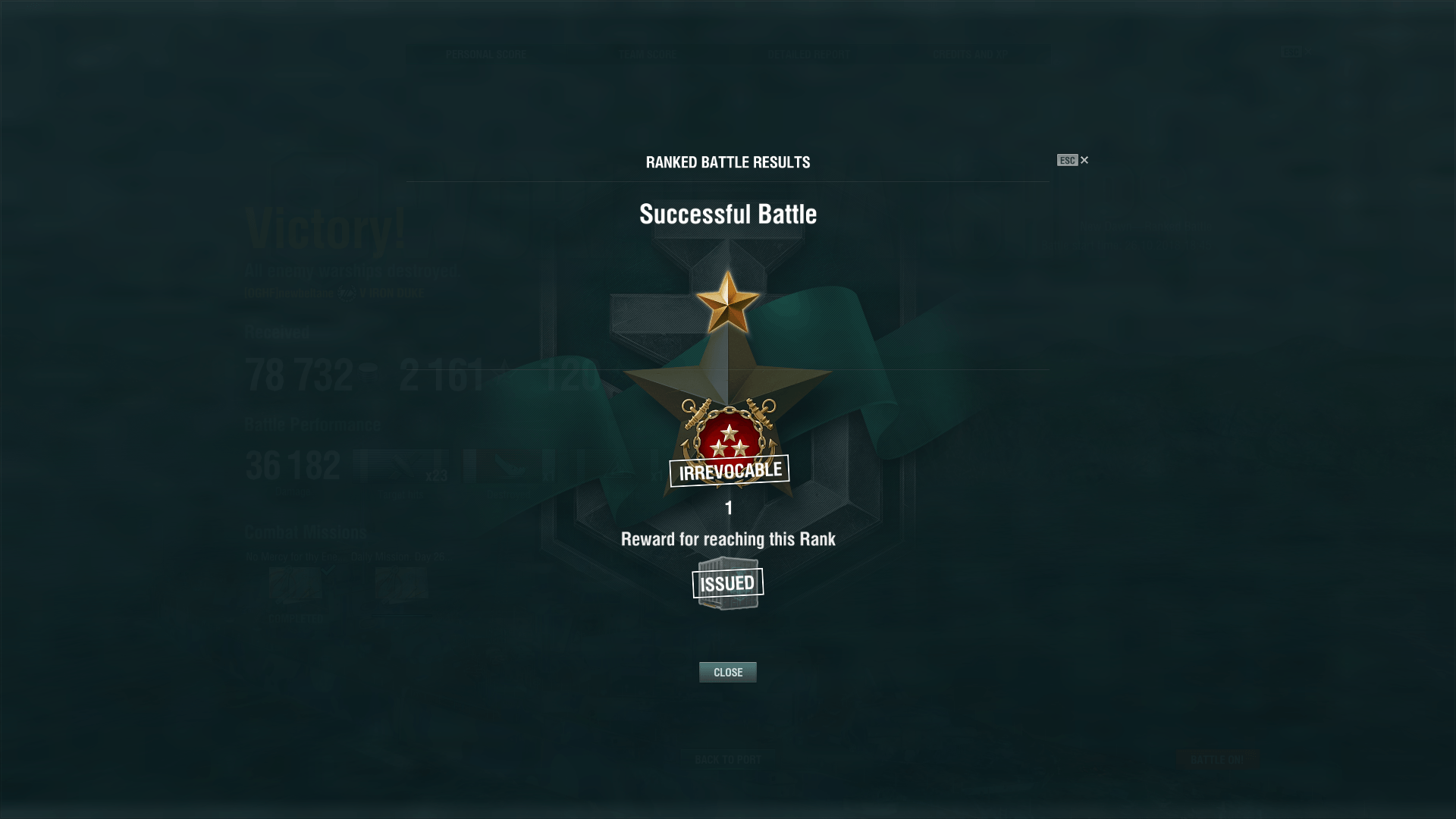Close the ranked battle results dialog
Viewport: 1456px width, 819px height.
point(728,673)
